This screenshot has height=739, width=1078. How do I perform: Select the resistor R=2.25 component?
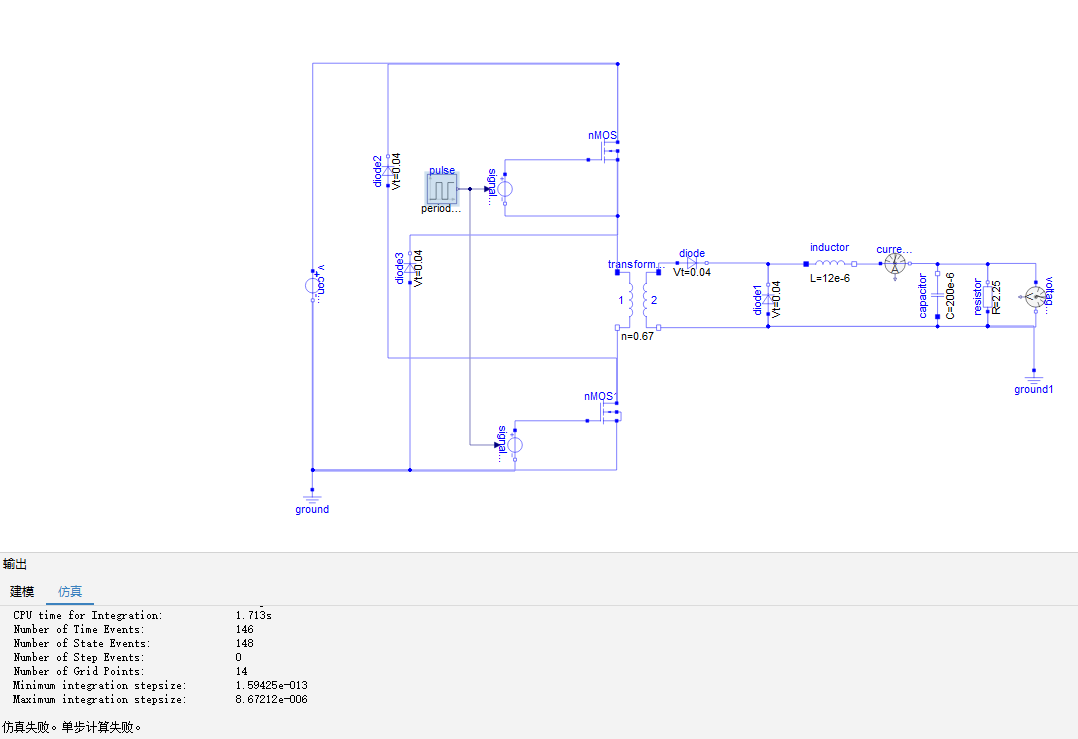pyautogui.click(x=988, y=296)
